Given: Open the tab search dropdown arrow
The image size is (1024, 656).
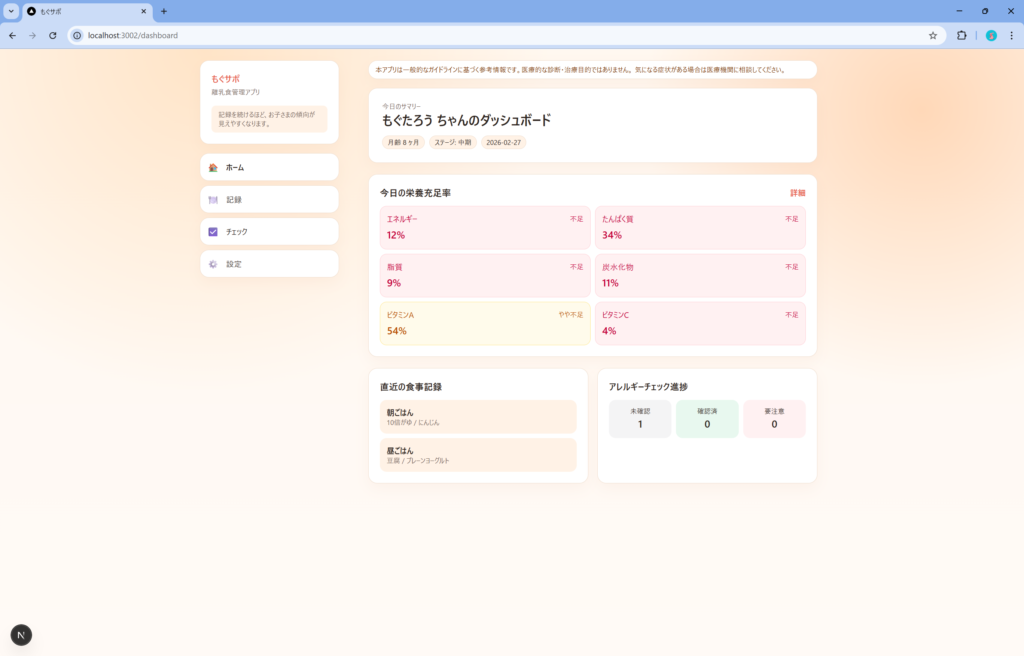Looking at the screenshot, I should tap(11, 11).
